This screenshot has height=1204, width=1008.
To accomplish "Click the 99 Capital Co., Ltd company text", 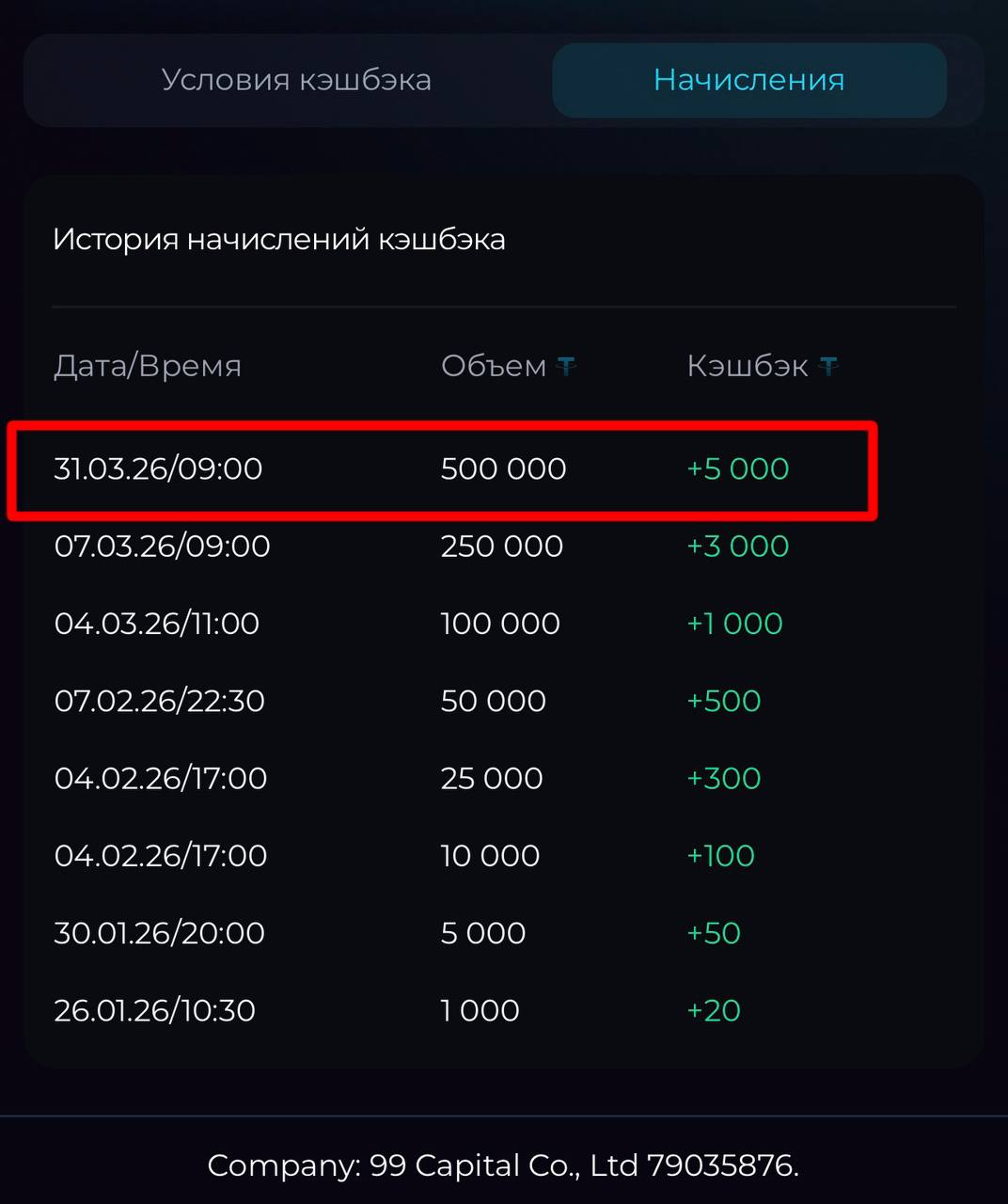I will coord(503,1165).
